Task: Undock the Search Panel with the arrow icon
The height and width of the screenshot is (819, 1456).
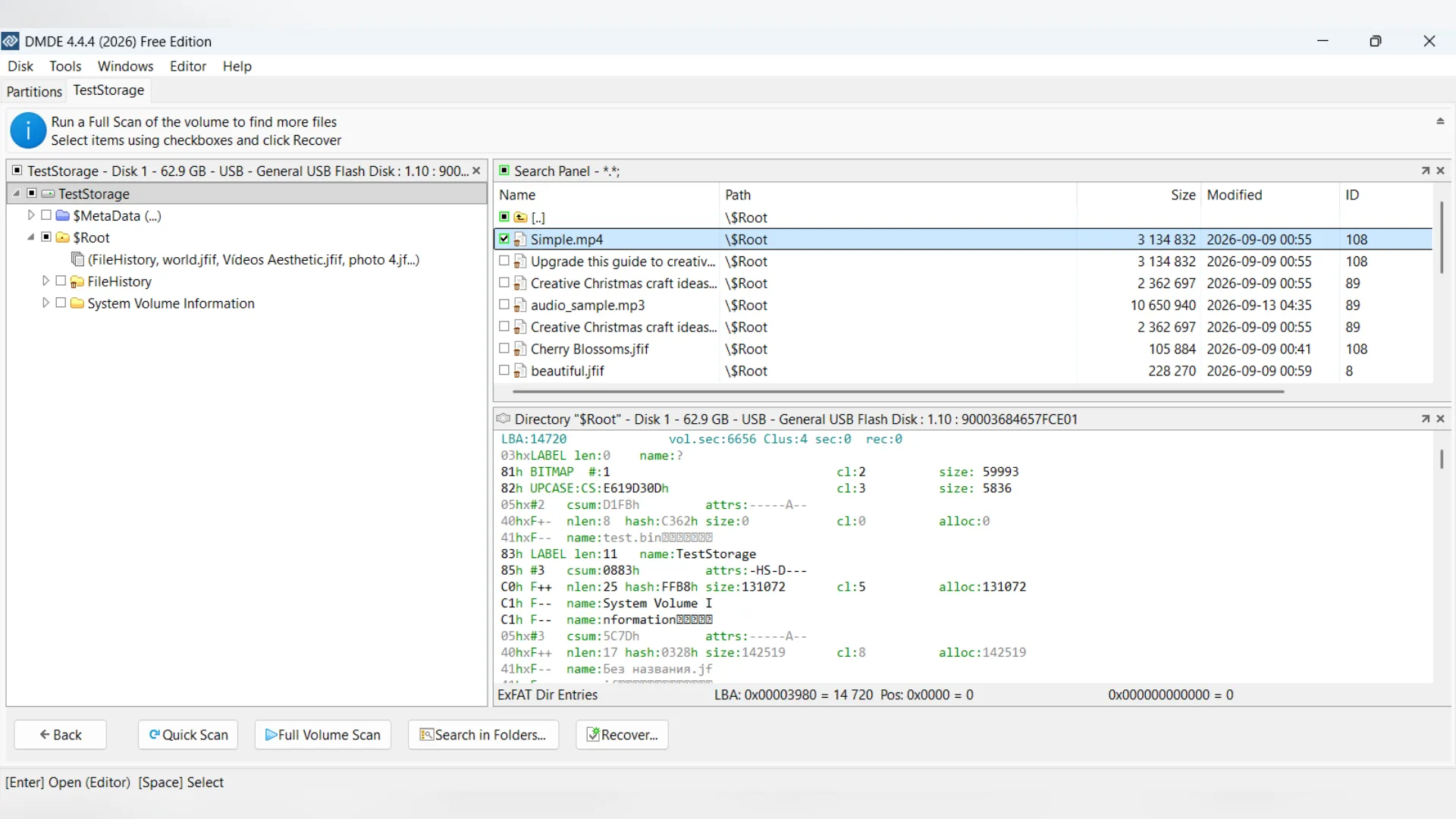Action: pyautogui.click(x=1426, y=171)
